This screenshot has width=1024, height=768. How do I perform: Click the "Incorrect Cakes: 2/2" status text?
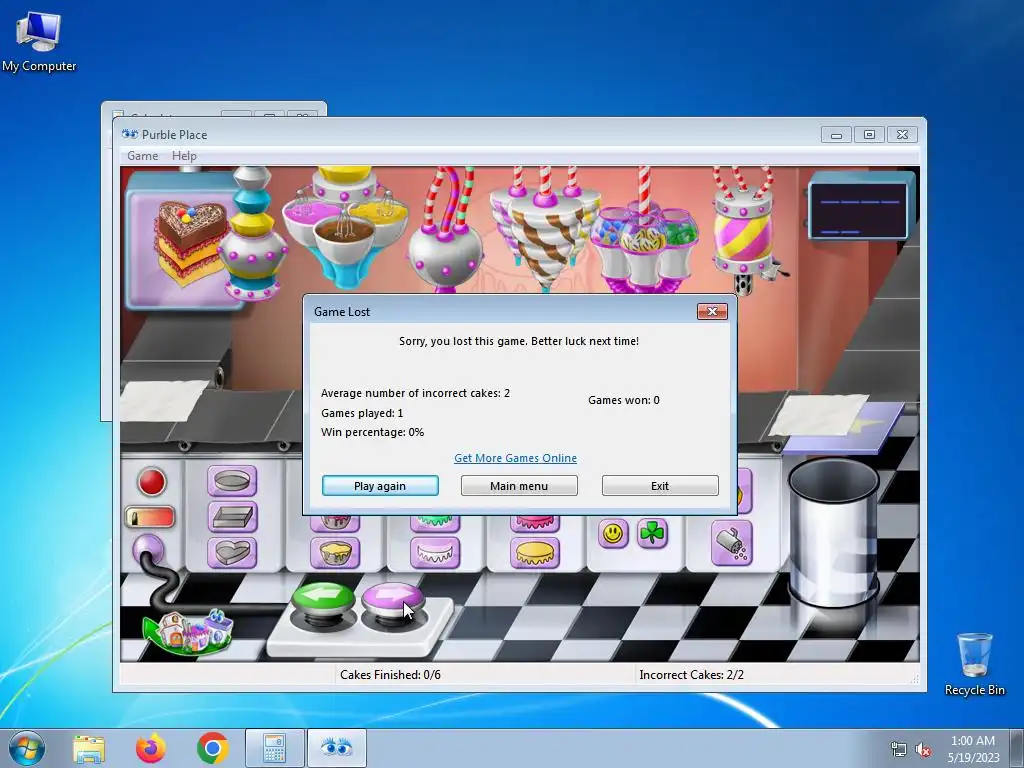pos(692,675)
